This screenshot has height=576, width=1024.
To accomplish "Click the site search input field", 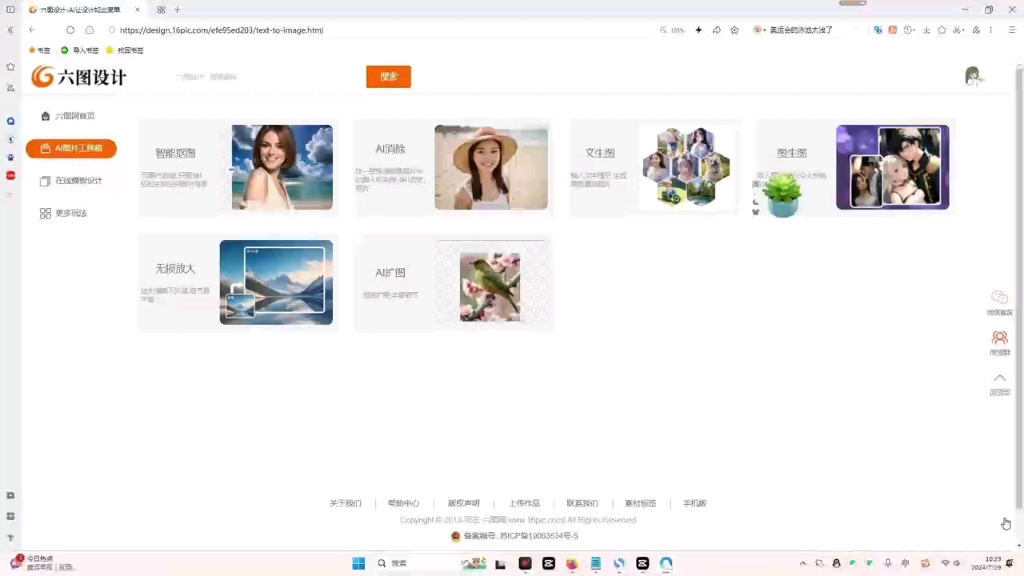I will pyautogui.click(x=264, y=76).
